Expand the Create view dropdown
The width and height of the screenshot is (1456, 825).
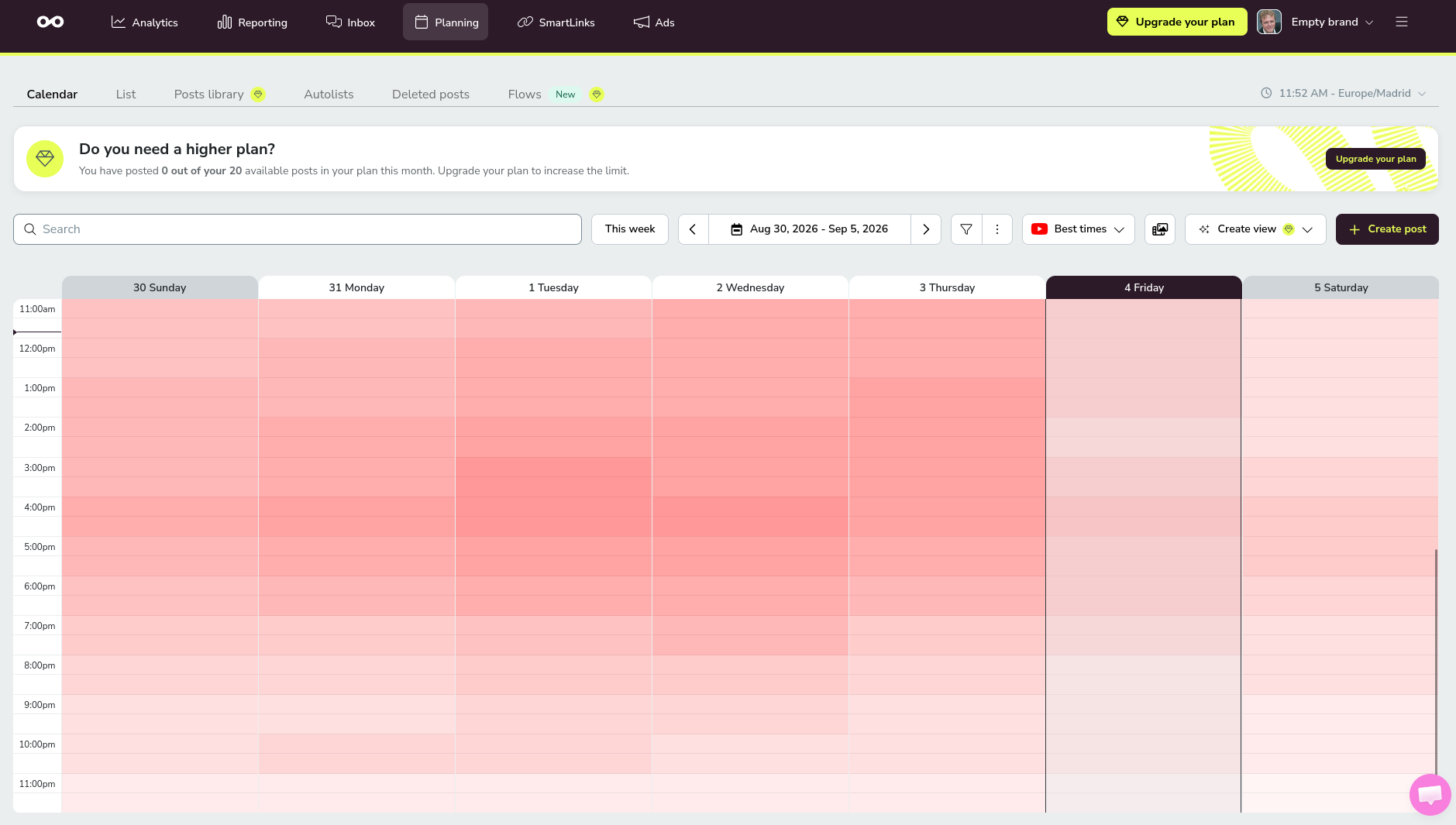click(1255, 229)
